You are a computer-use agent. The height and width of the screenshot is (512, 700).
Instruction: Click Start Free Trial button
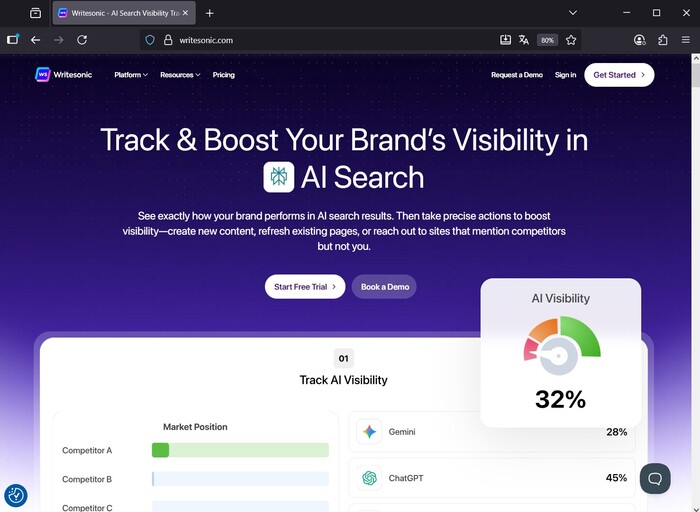click(305, 287)
